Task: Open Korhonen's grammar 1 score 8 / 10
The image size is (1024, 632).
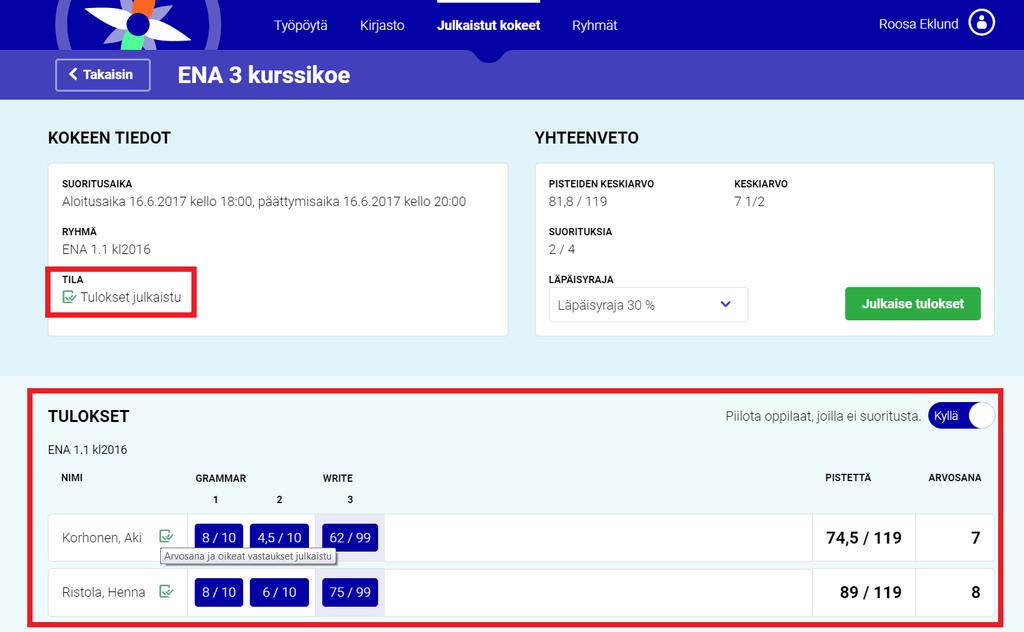Action: coord(219,537)
